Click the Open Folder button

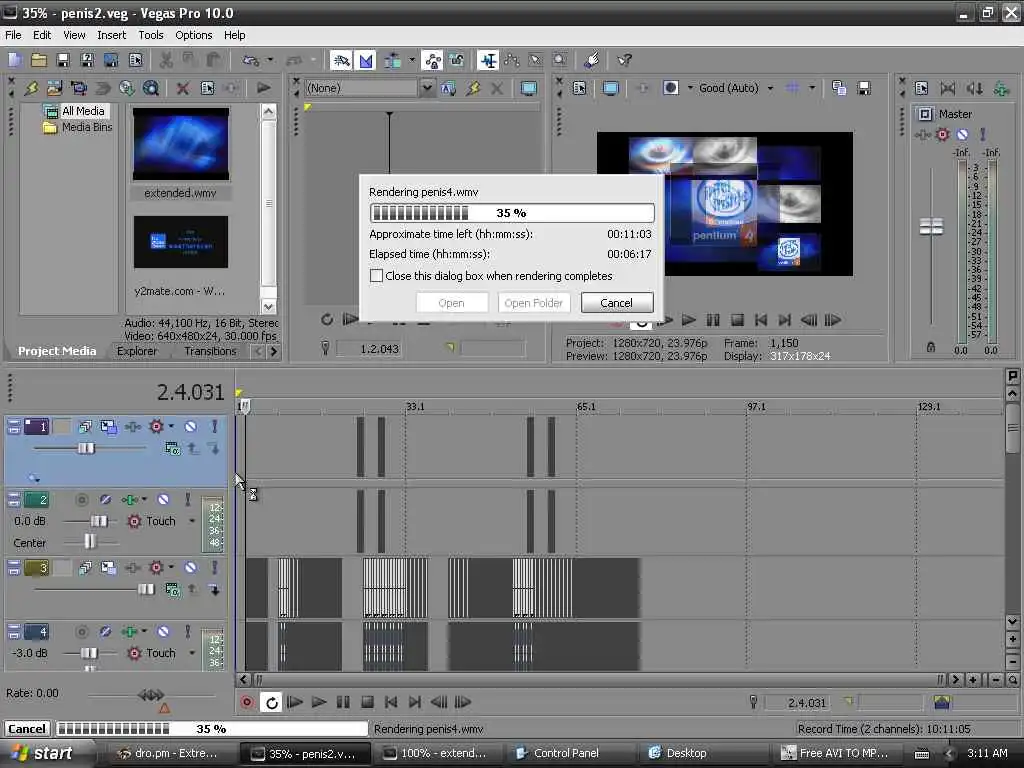(534, 303)
